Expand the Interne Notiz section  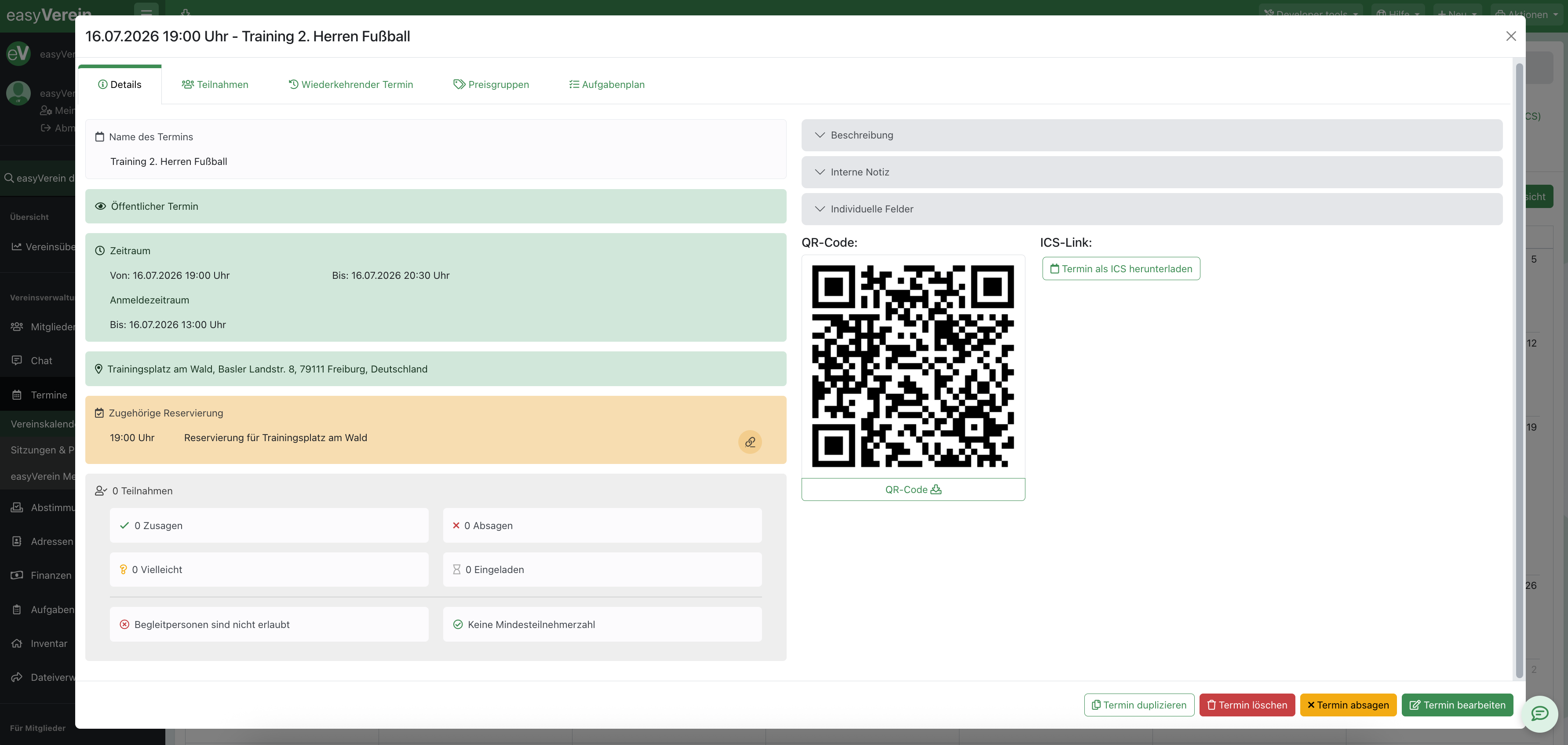(x=1152, y=172)
